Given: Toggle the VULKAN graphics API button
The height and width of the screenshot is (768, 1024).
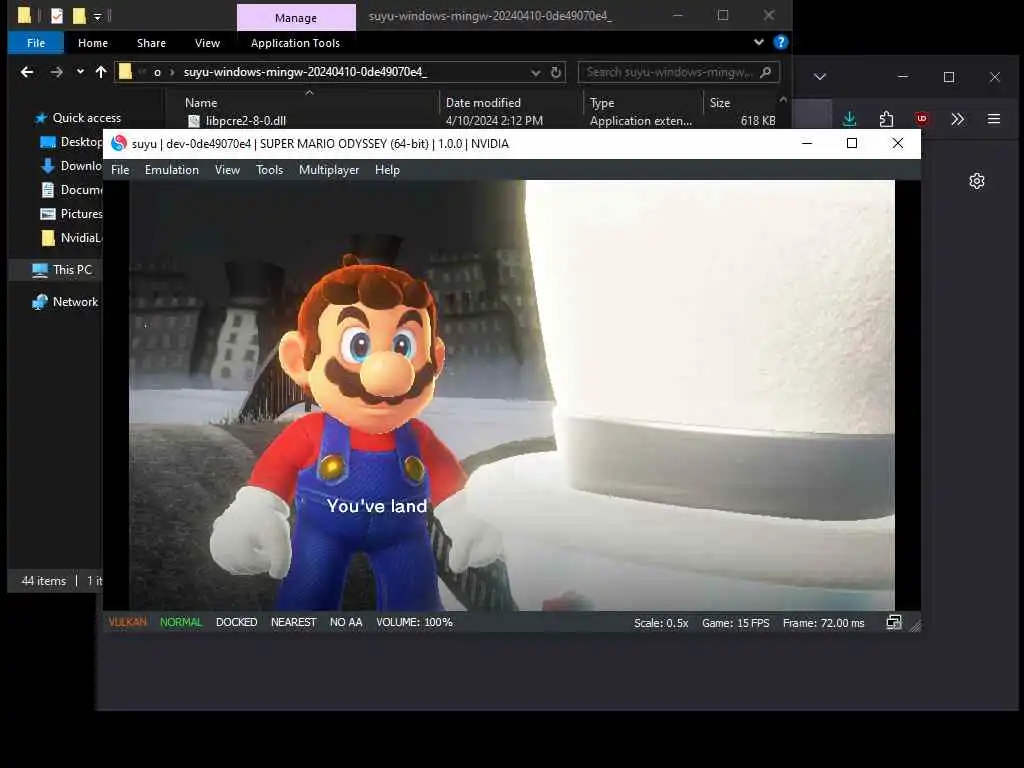Looking at the screenshot, I should pos(127,622).
